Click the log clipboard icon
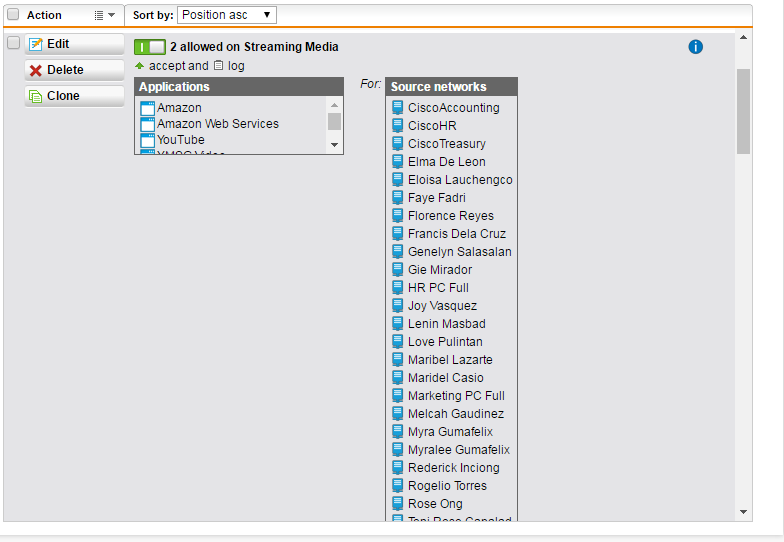Viewport: 784px width, 542px height. [x=218, y=66]
